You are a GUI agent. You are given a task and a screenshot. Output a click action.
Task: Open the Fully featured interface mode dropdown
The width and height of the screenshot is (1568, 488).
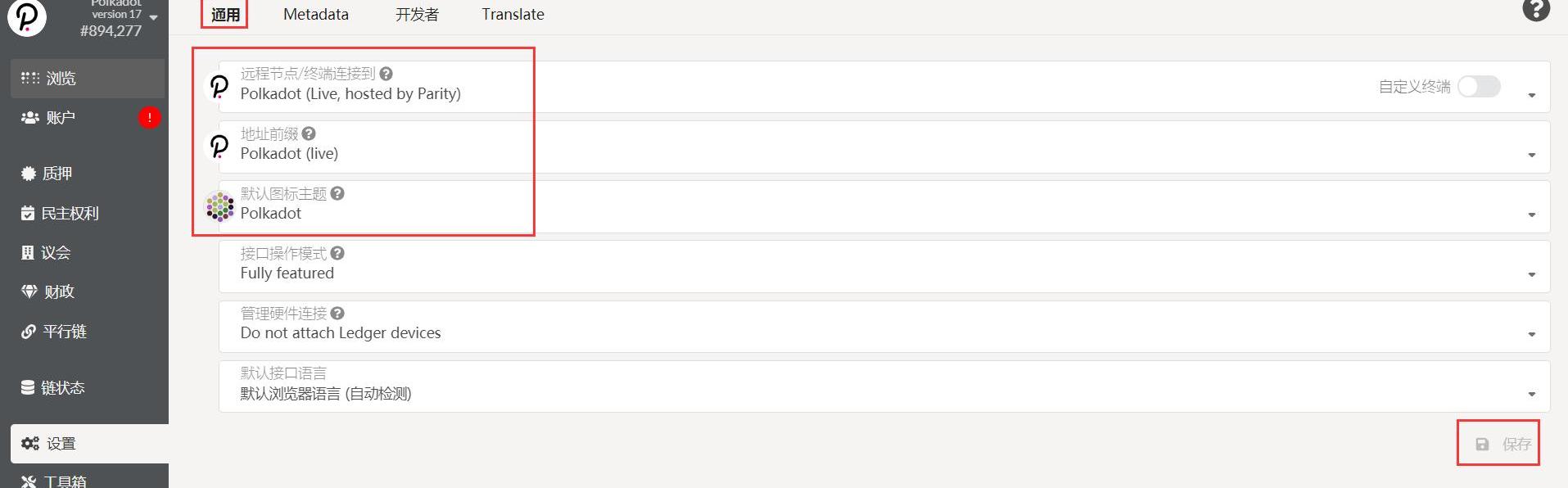(x=1531, y=274)
